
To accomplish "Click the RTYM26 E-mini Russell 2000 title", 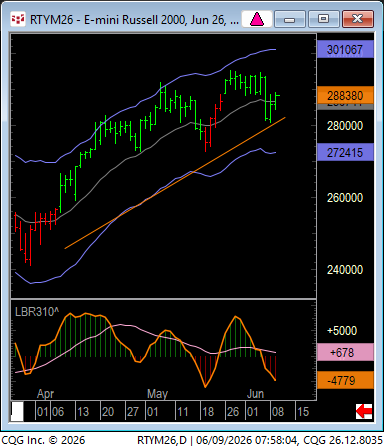I will pyautogui.click(x=134, y=20).
